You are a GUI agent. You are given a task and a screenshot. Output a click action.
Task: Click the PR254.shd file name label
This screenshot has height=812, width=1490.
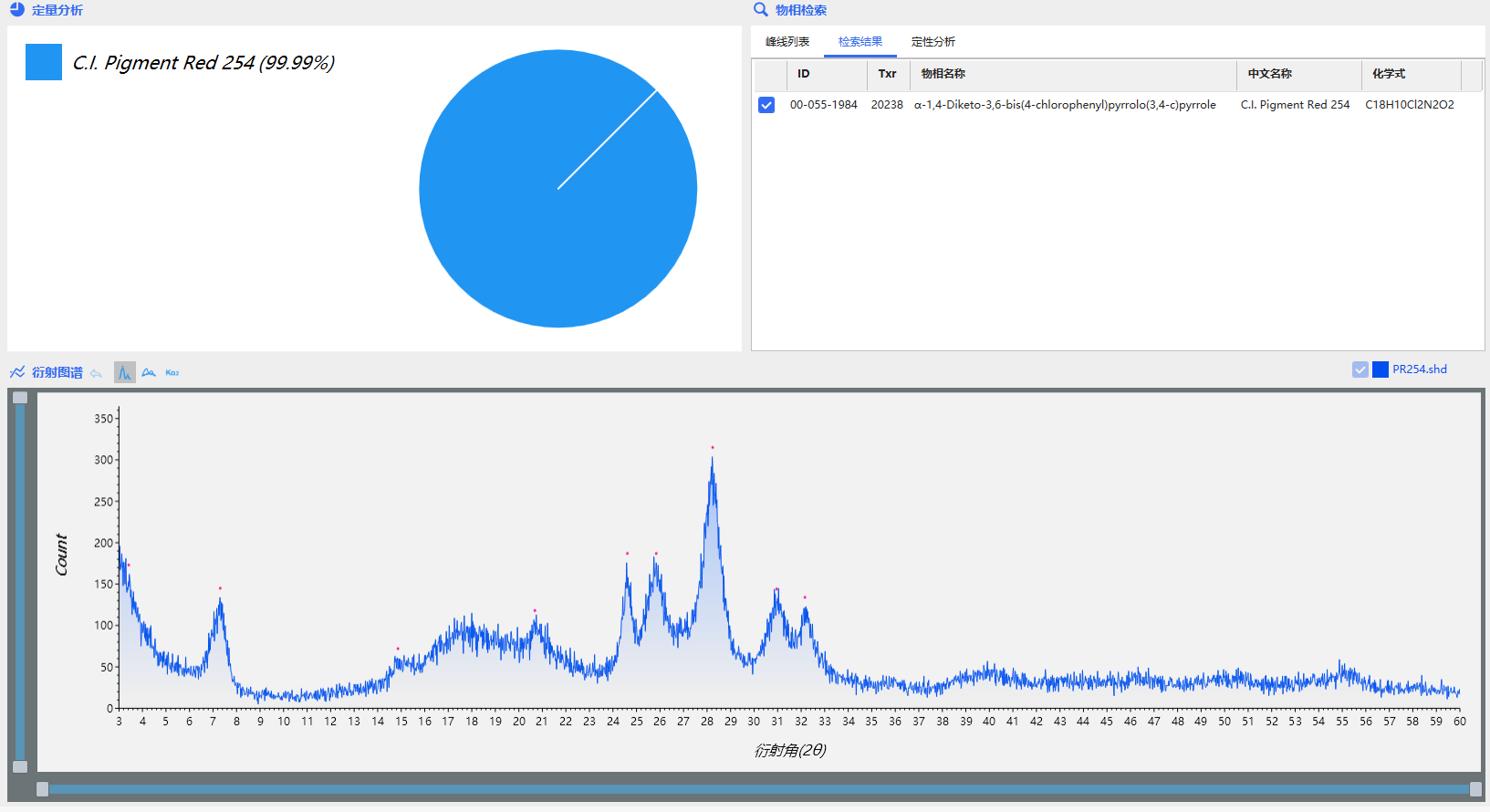point(1420,370)
